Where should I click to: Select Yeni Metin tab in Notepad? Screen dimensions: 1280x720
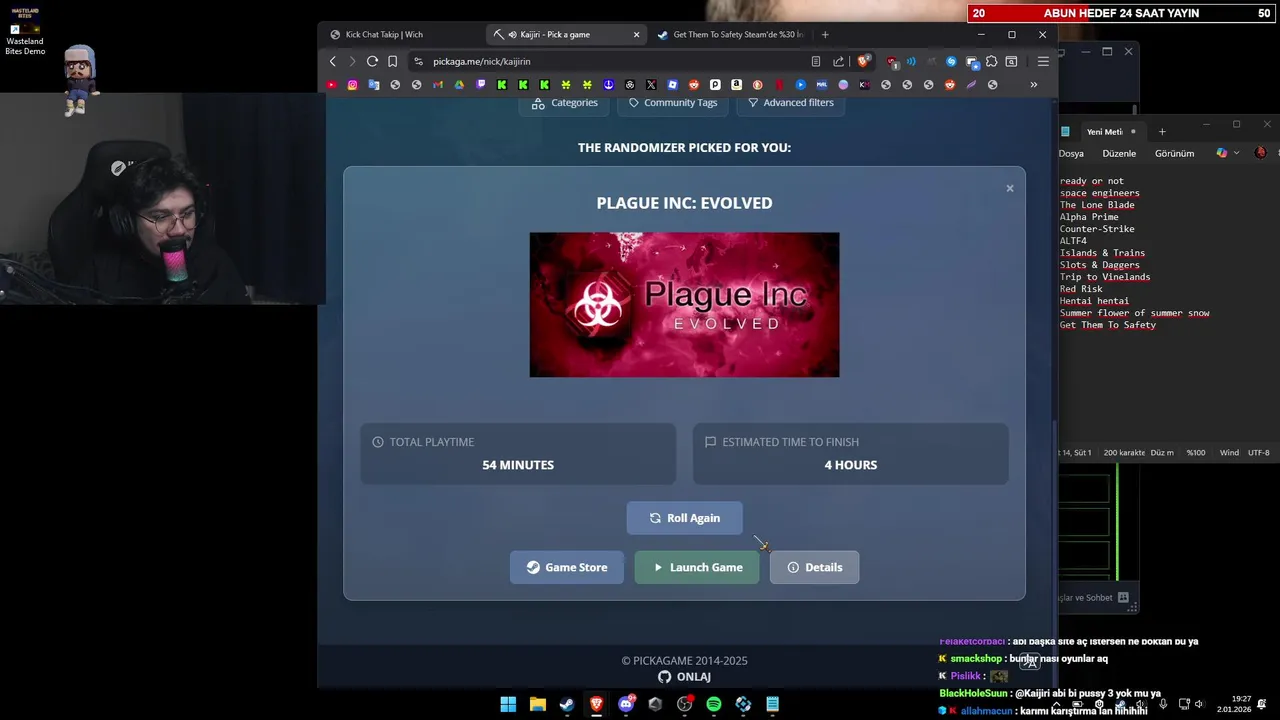click(x=1104, y=132)
